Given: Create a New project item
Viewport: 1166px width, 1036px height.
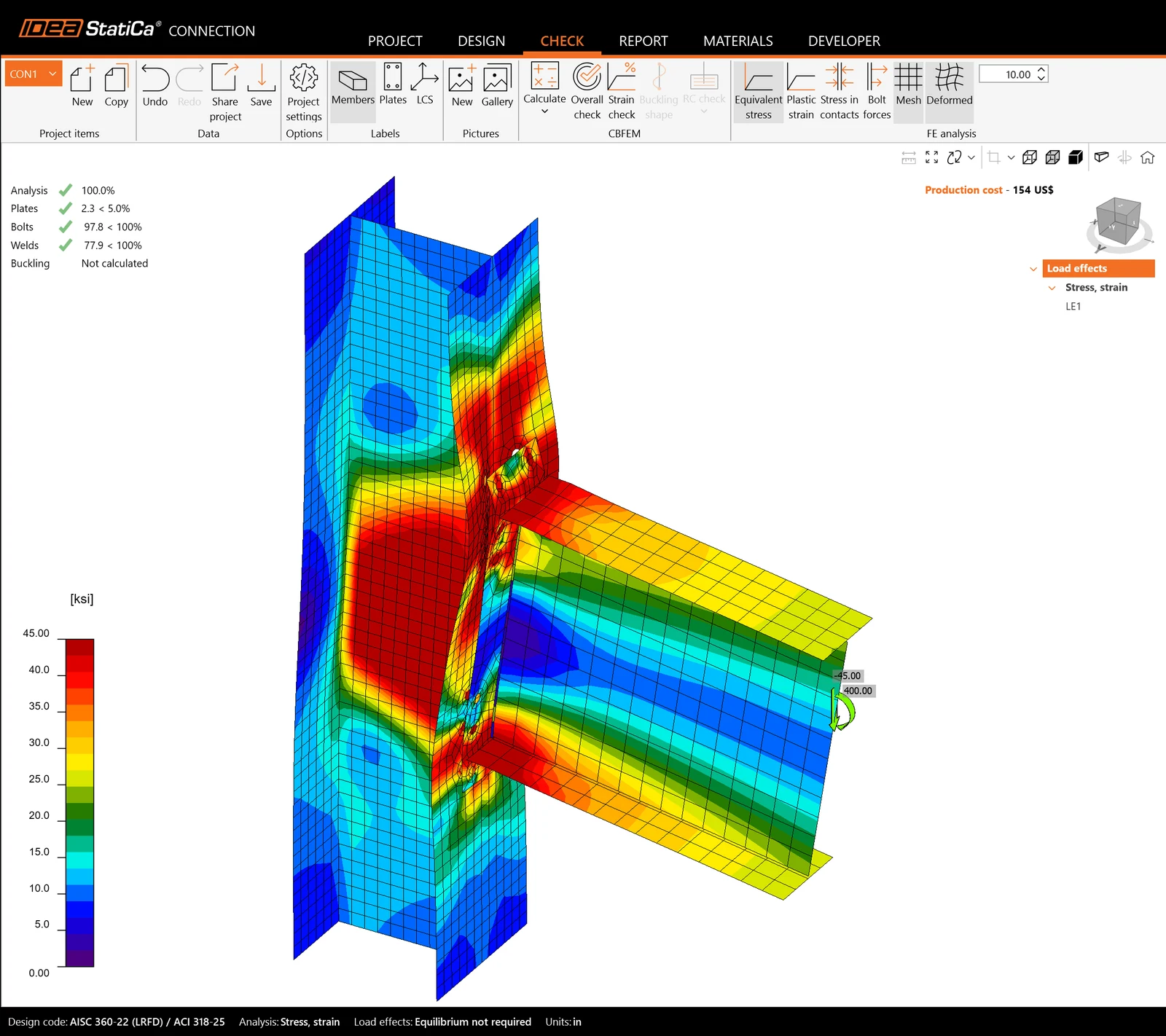Looking at the screenshot, I should click(82, 86).
